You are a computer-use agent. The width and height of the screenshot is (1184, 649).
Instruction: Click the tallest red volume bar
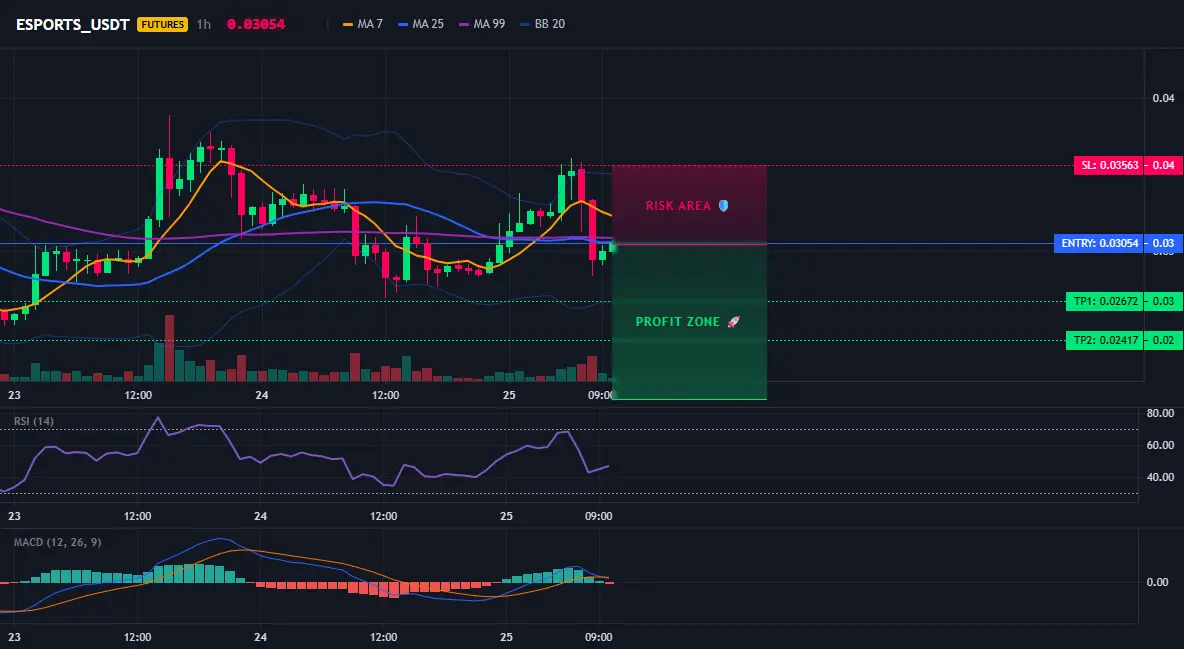coord(169,348)
